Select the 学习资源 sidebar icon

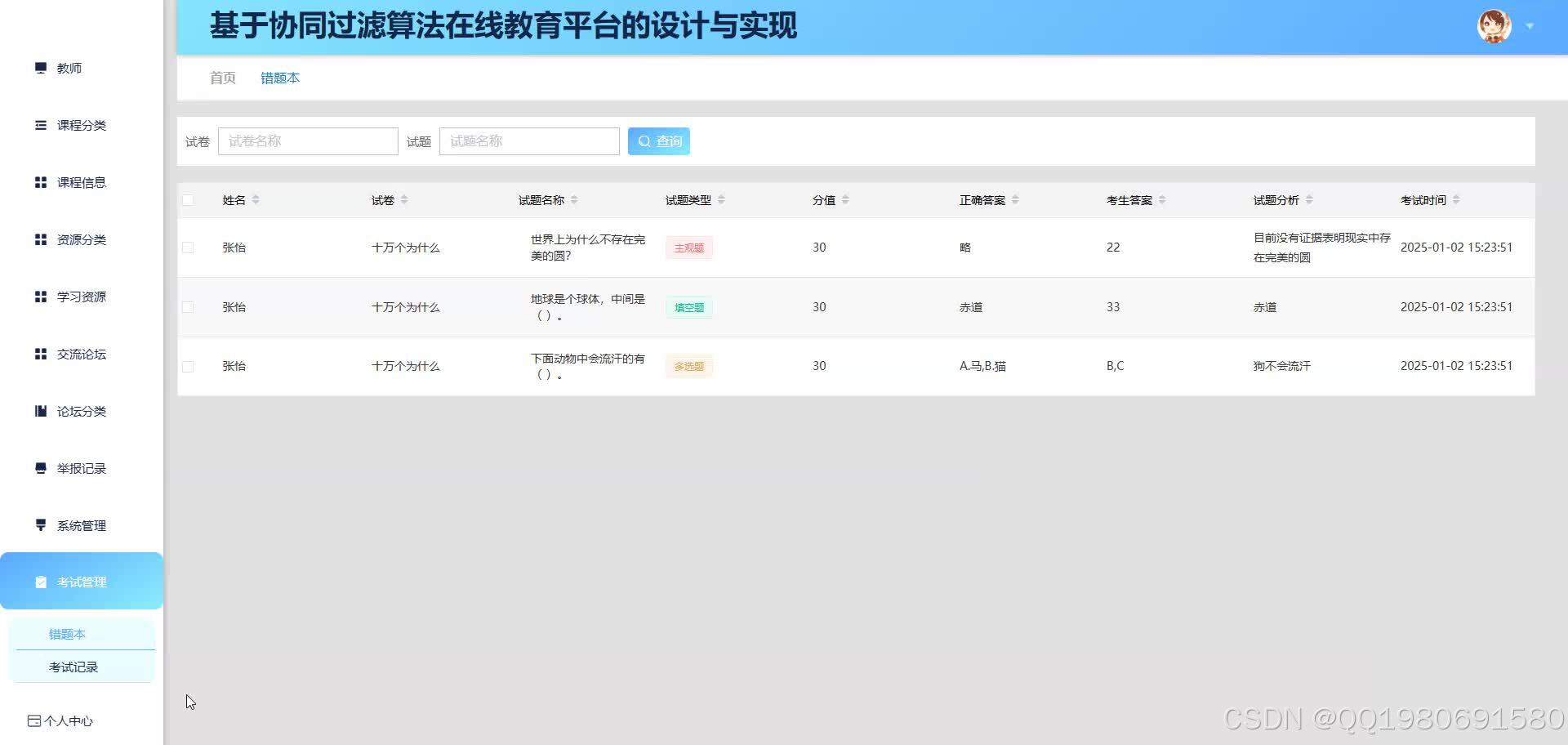coord(41,297)
